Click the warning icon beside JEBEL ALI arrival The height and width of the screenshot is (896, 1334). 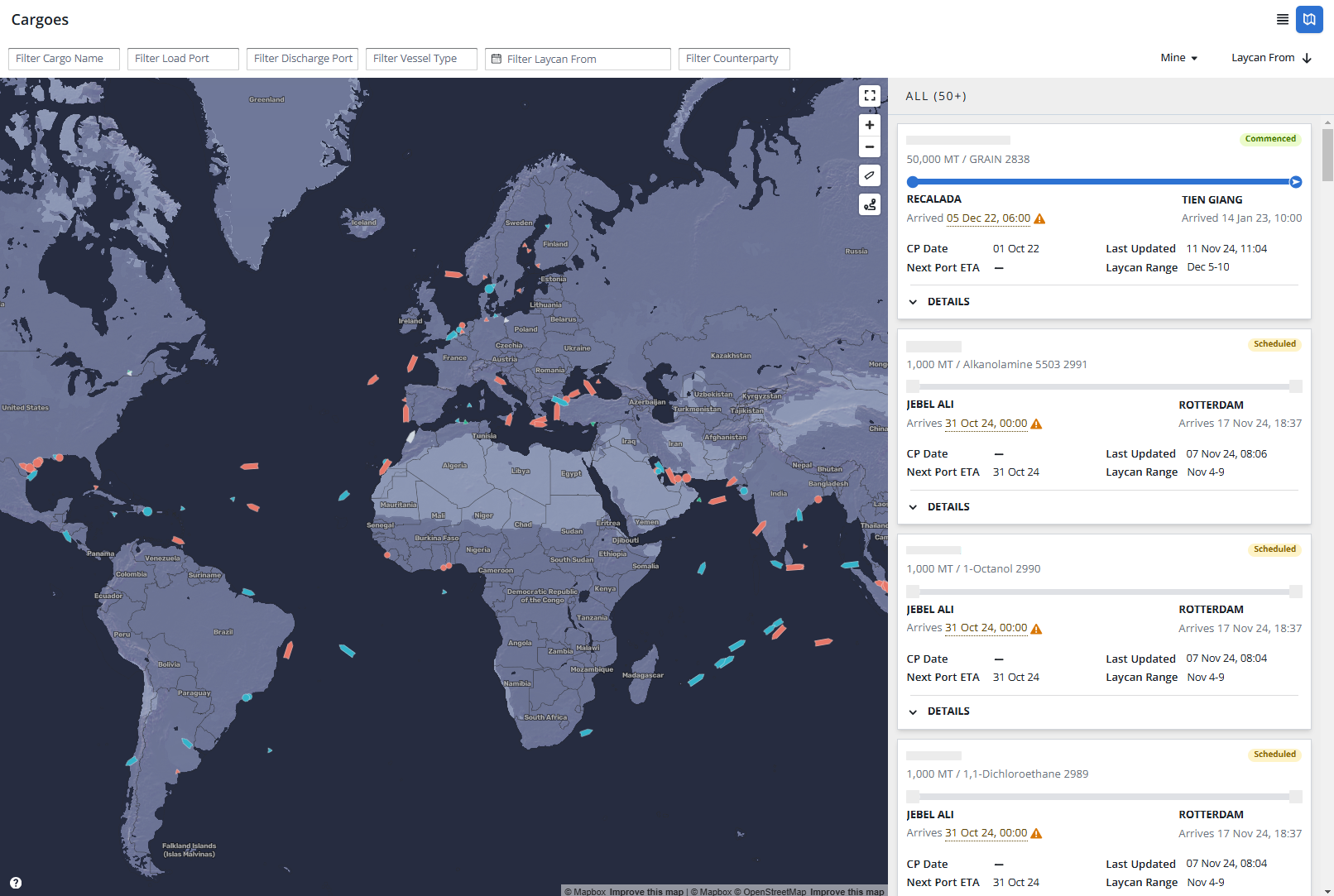click(1037, 423)
